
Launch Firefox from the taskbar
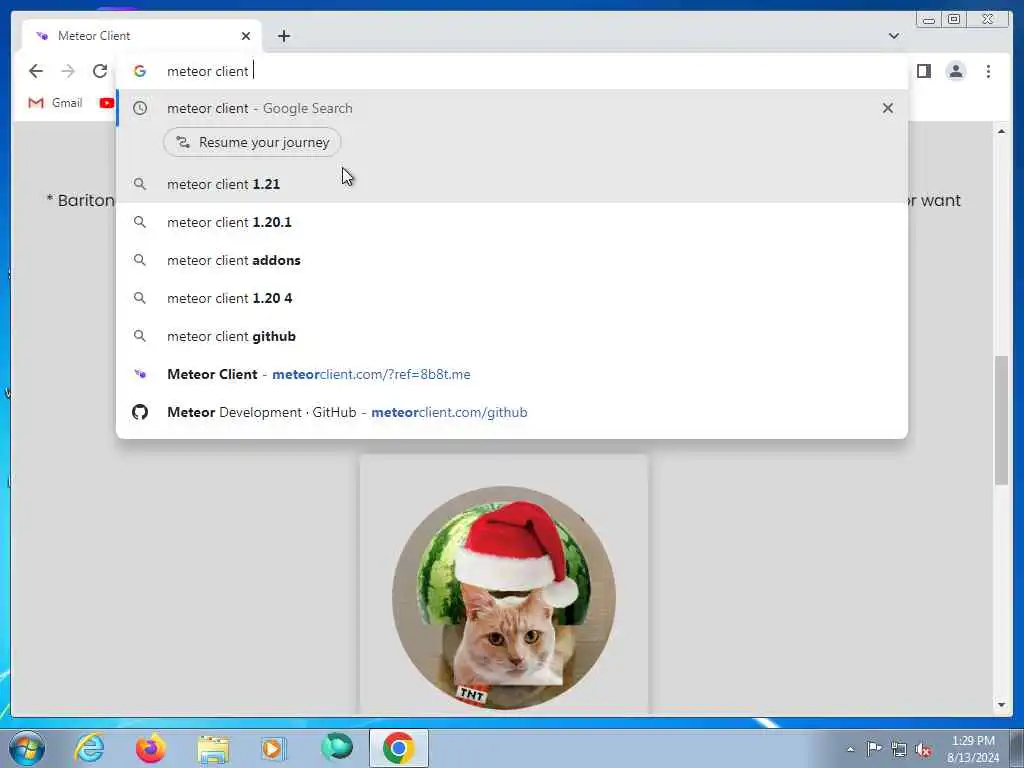pyautogui.click(x=150, y=748)
